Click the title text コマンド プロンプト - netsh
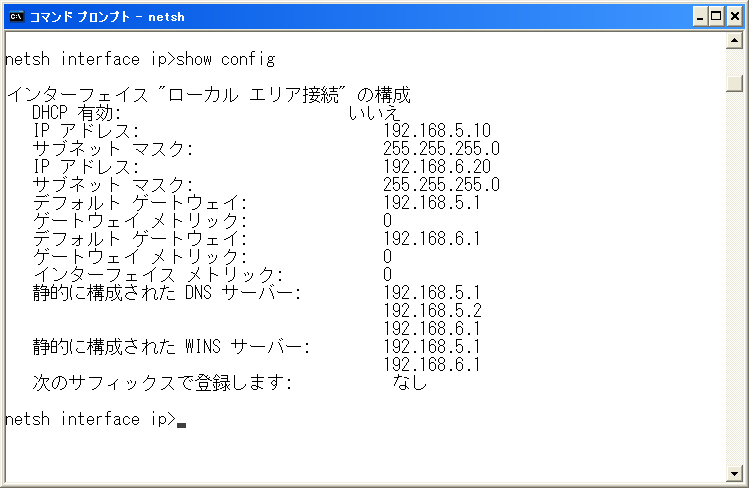 107,17
